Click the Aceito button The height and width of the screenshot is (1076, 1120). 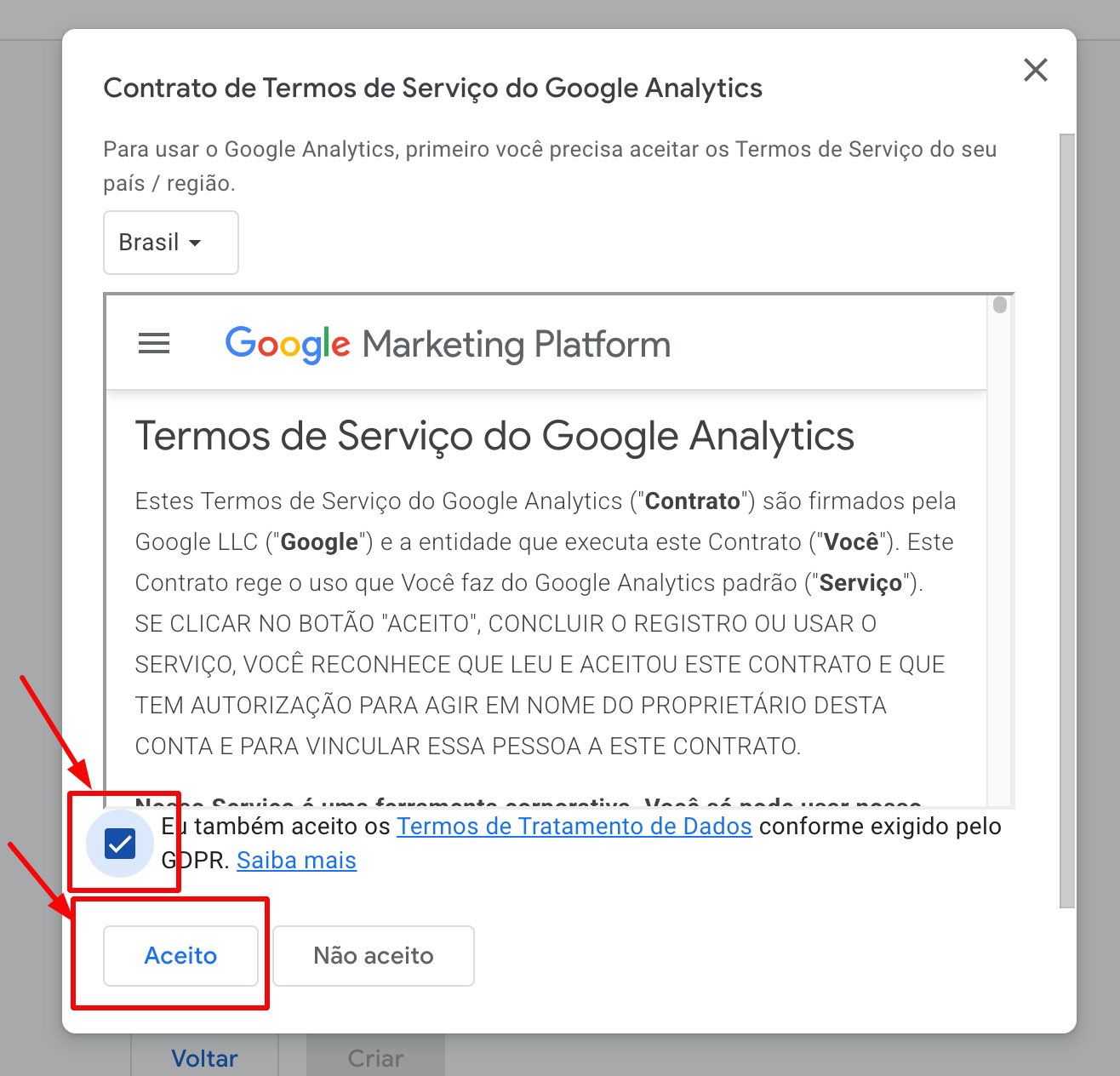(180, 956)
